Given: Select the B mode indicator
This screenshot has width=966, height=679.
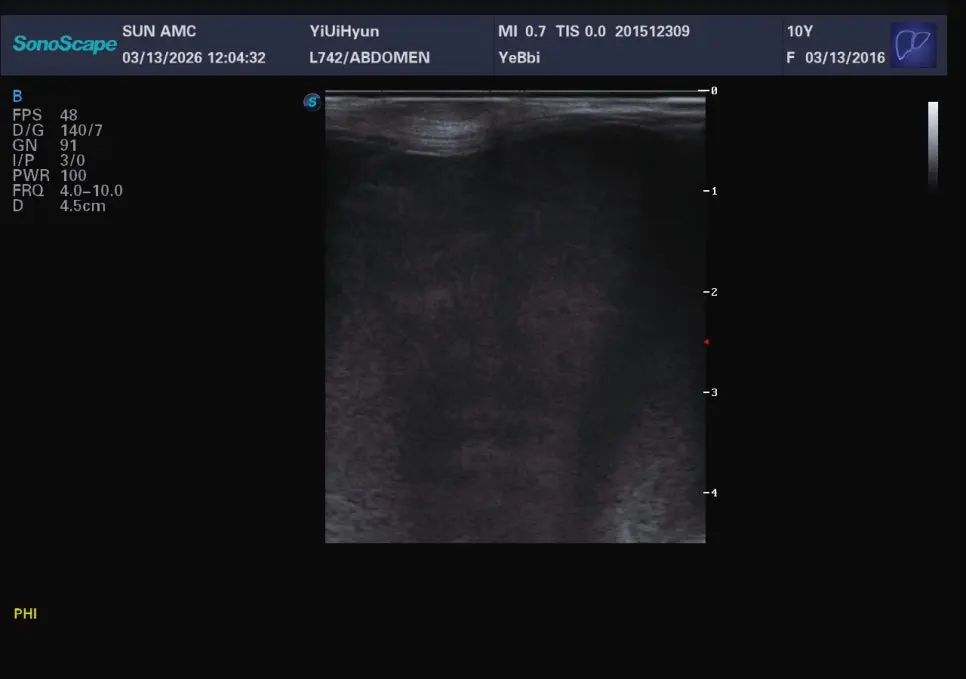Looking at the screenshot, I should tap(17, 96).
